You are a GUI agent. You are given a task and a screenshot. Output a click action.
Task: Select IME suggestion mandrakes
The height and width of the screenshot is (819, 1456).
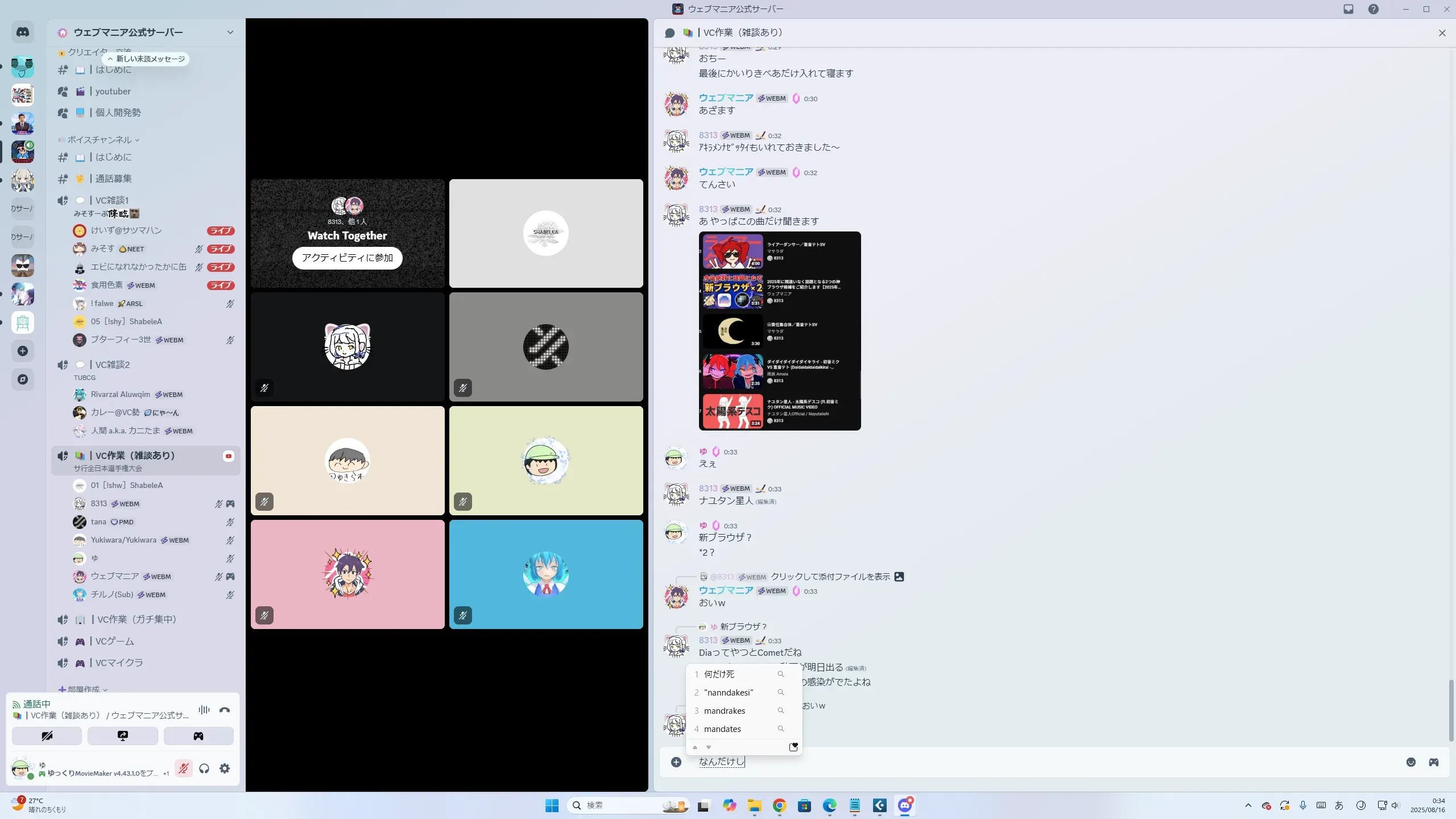click(725, 711)
